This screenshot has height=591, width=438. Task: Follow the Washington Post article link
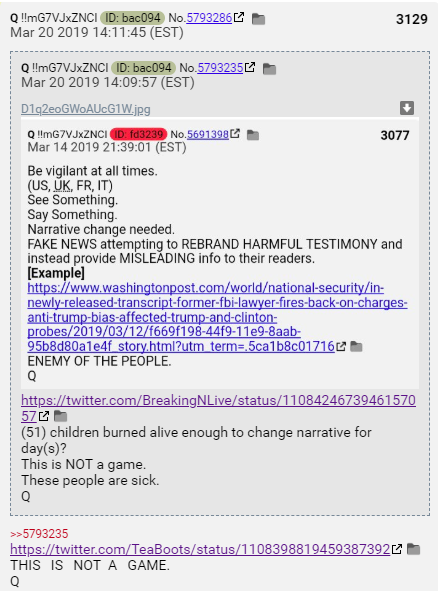click(x=217, y=317)
